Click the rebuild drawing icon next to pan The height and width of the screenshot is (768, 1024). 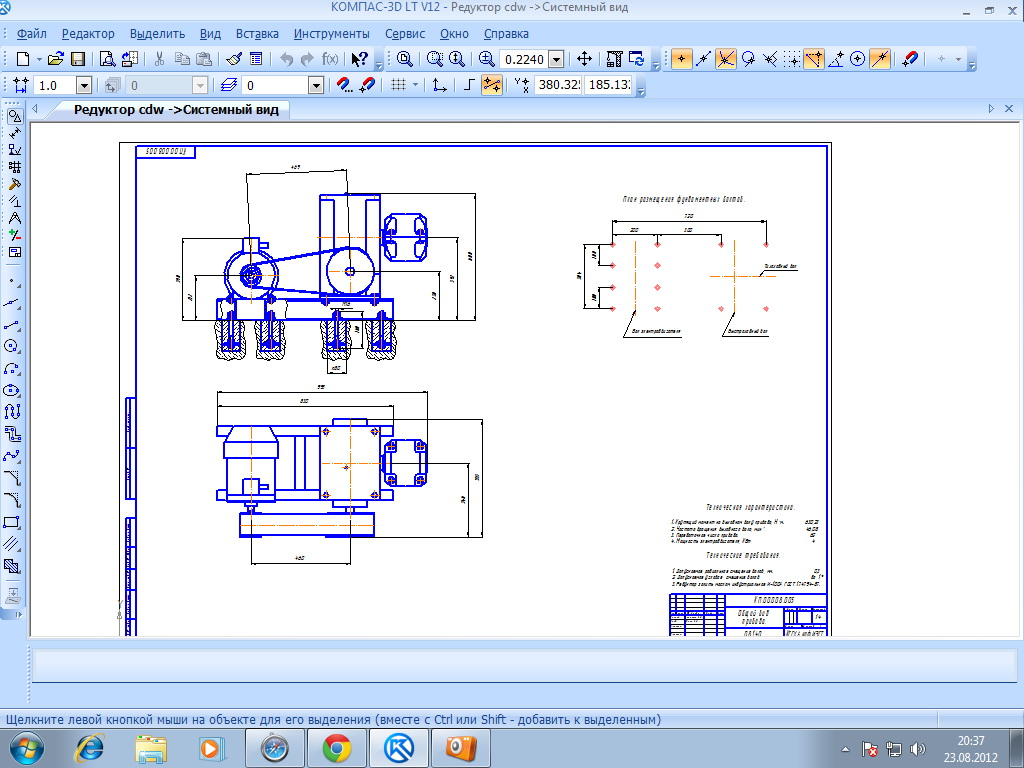(x=614, y=59)
